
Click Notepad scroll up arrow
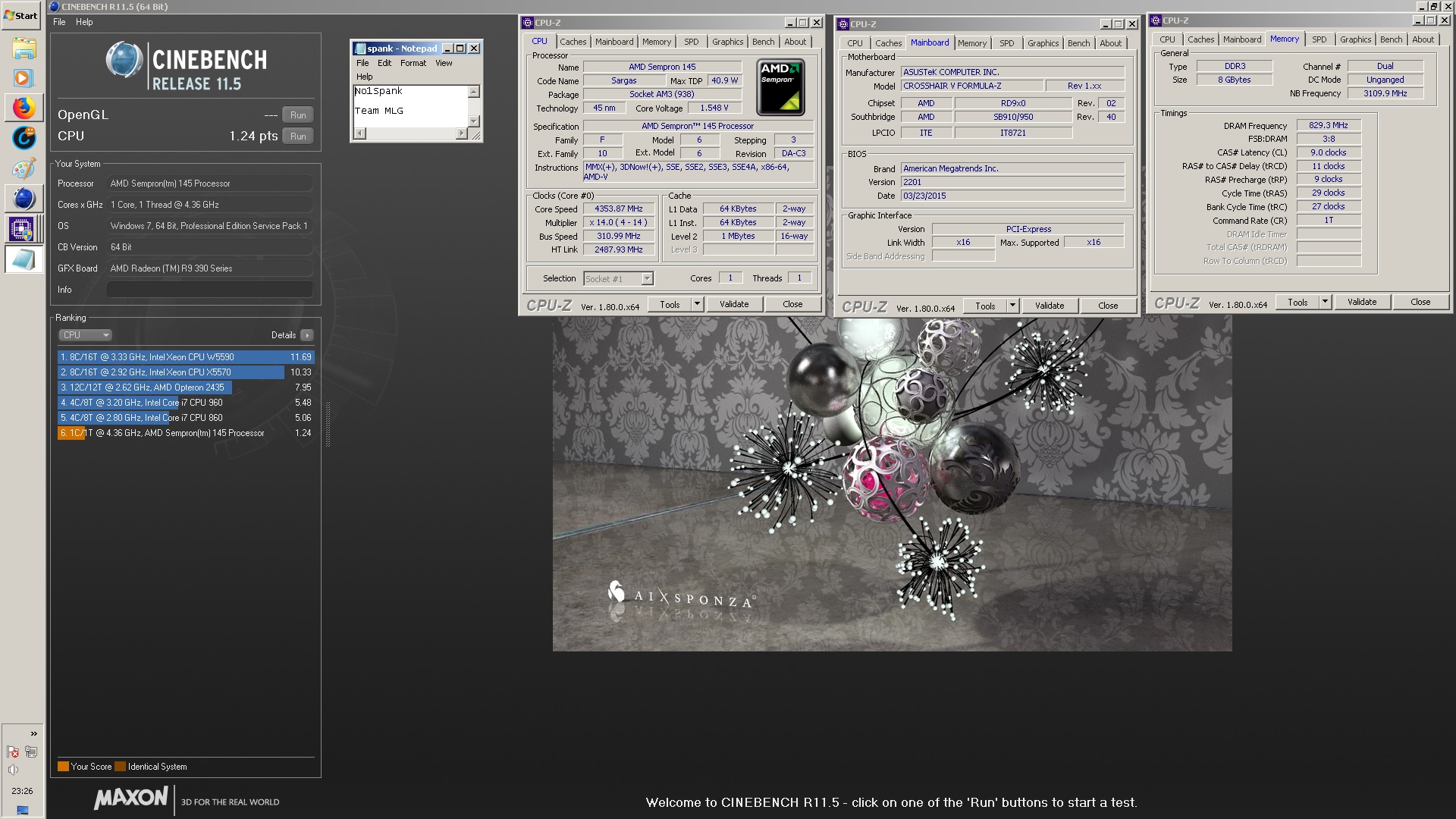tap(474, 92)
